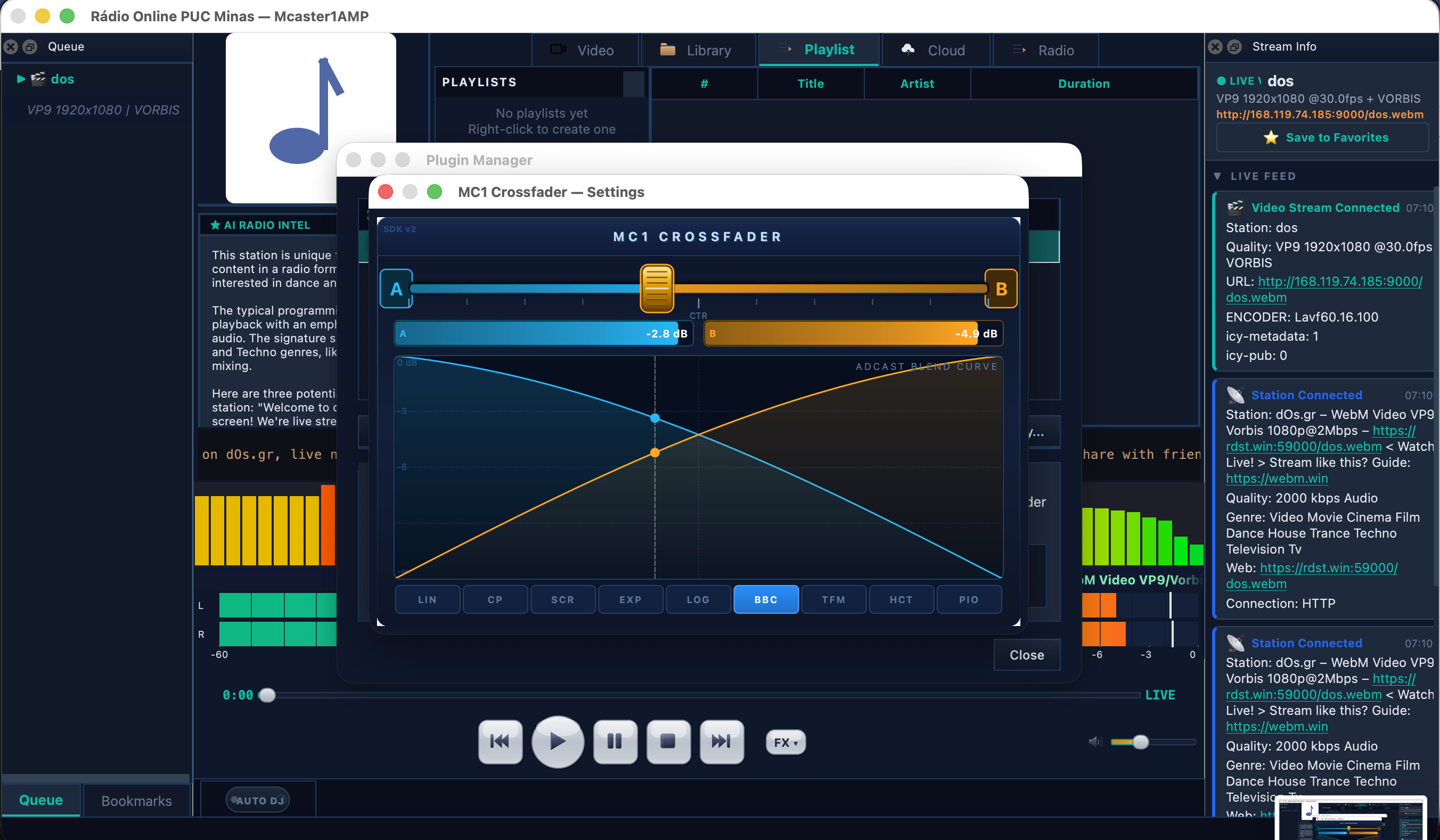Click the speaker icon beside the volume slider
Viewport: 1440px width, 840px height.
[1095, 742]
